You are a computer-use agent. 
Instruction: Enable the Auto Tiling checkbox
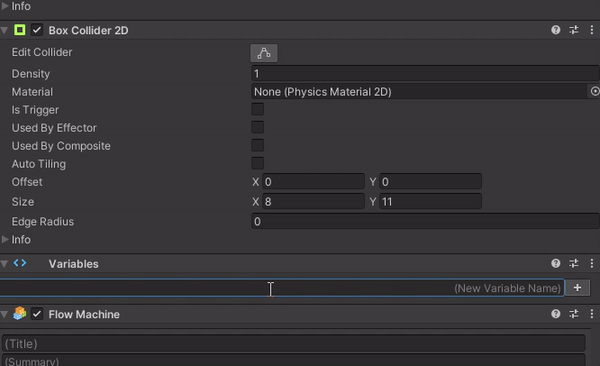point(258,163)
